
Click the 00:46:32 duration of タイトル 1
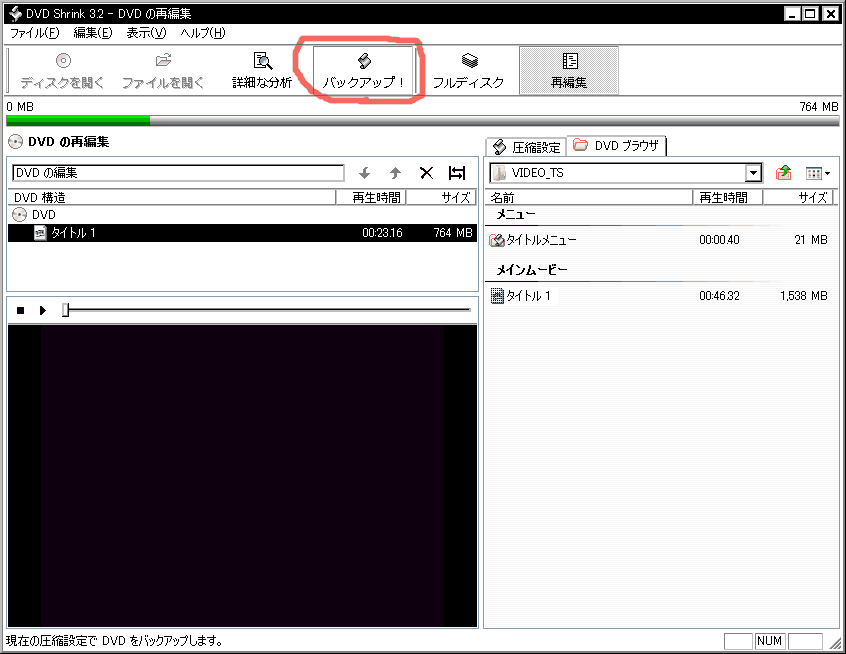tap(719, 296)
